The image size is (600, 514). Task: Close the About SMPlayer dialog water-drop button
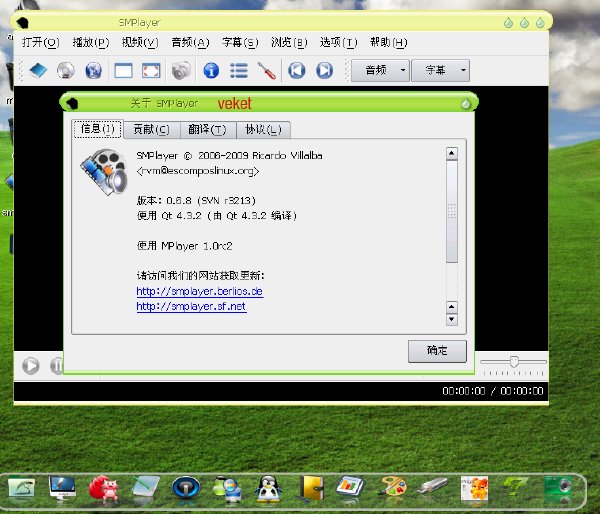point(466,104)
